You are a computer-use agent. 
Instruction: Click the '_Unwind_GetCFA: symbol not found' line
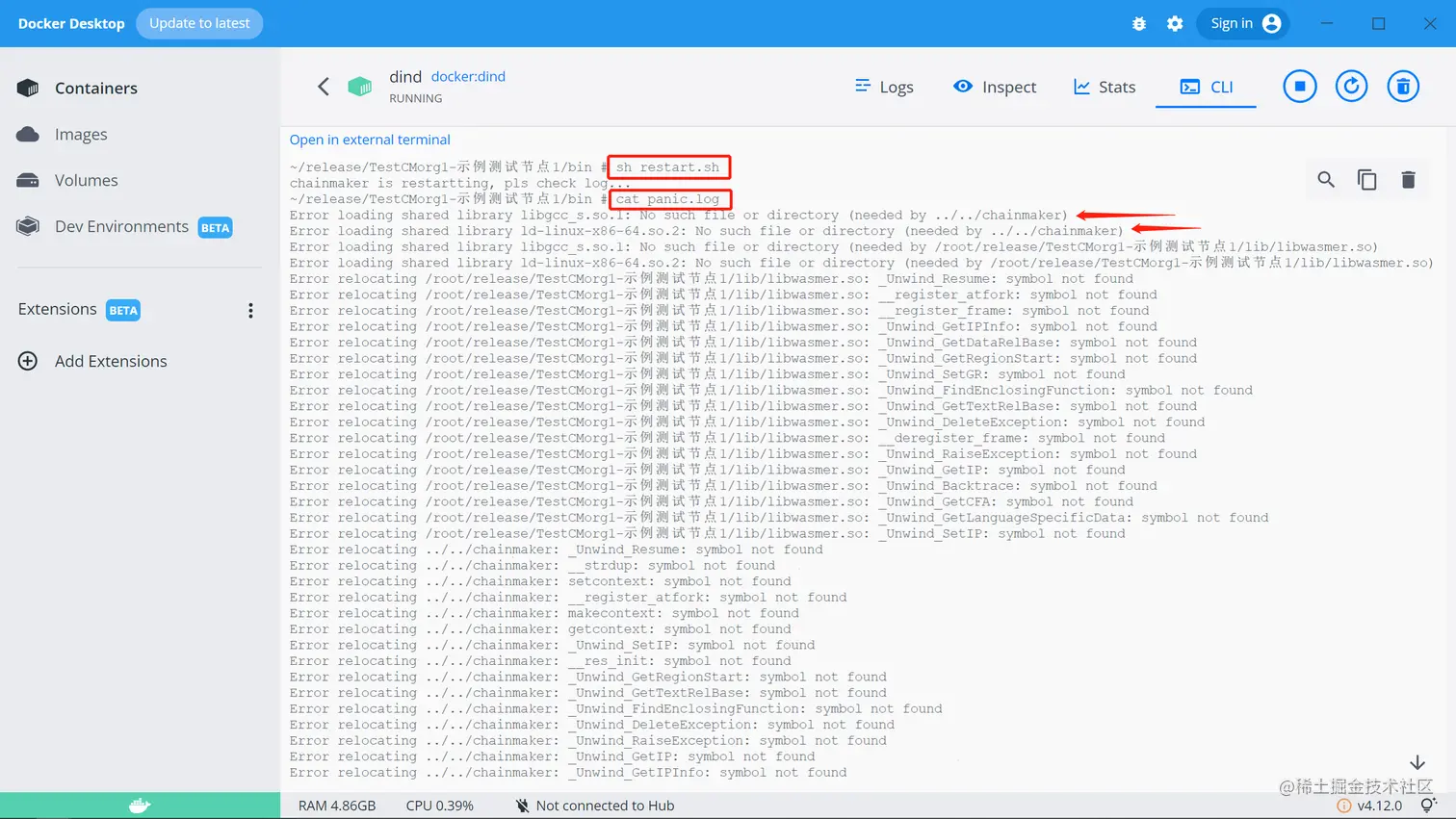[x=711, y=501]
